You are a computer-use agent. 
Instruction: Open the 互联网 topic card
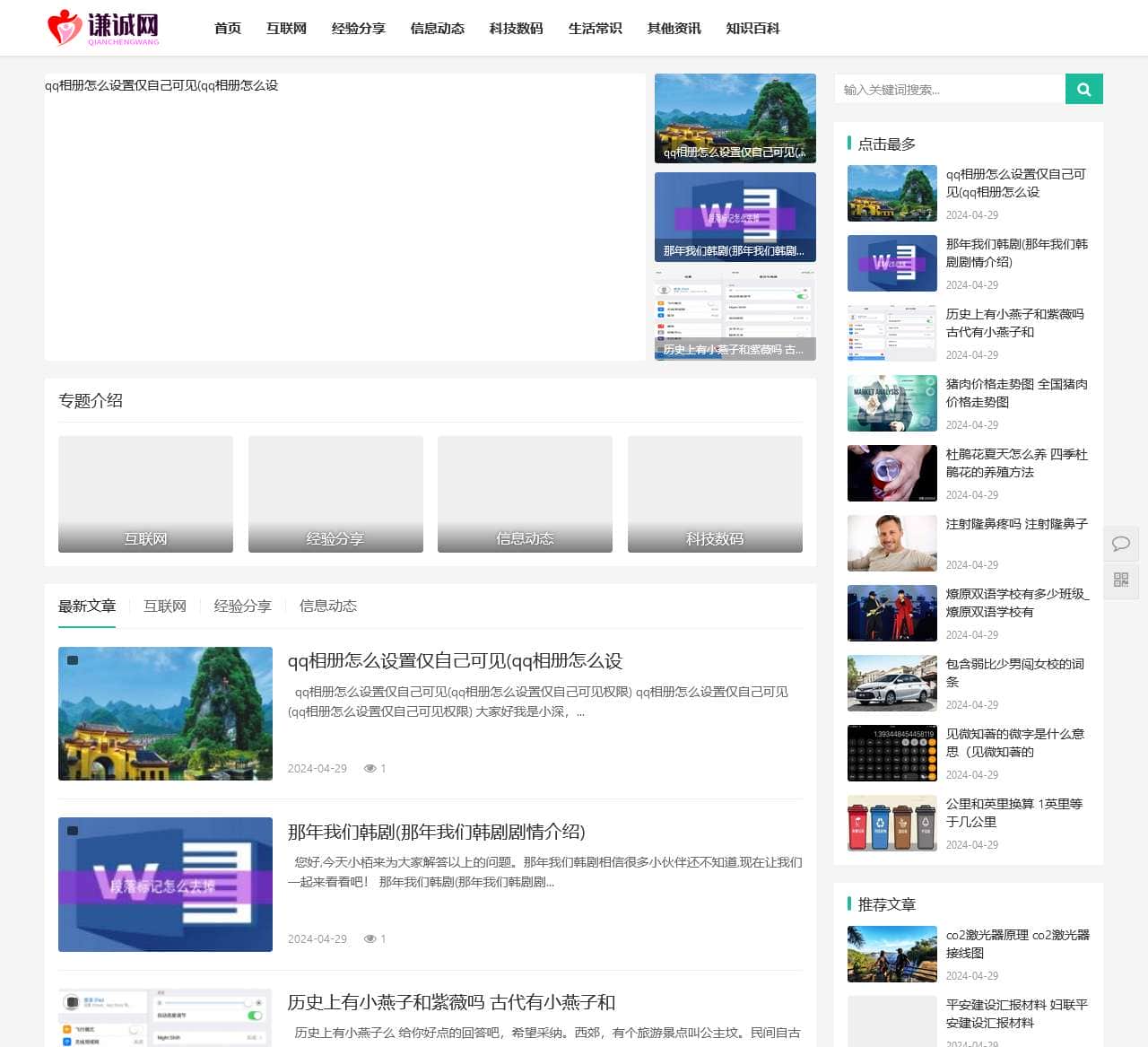[x=145, y=494]
